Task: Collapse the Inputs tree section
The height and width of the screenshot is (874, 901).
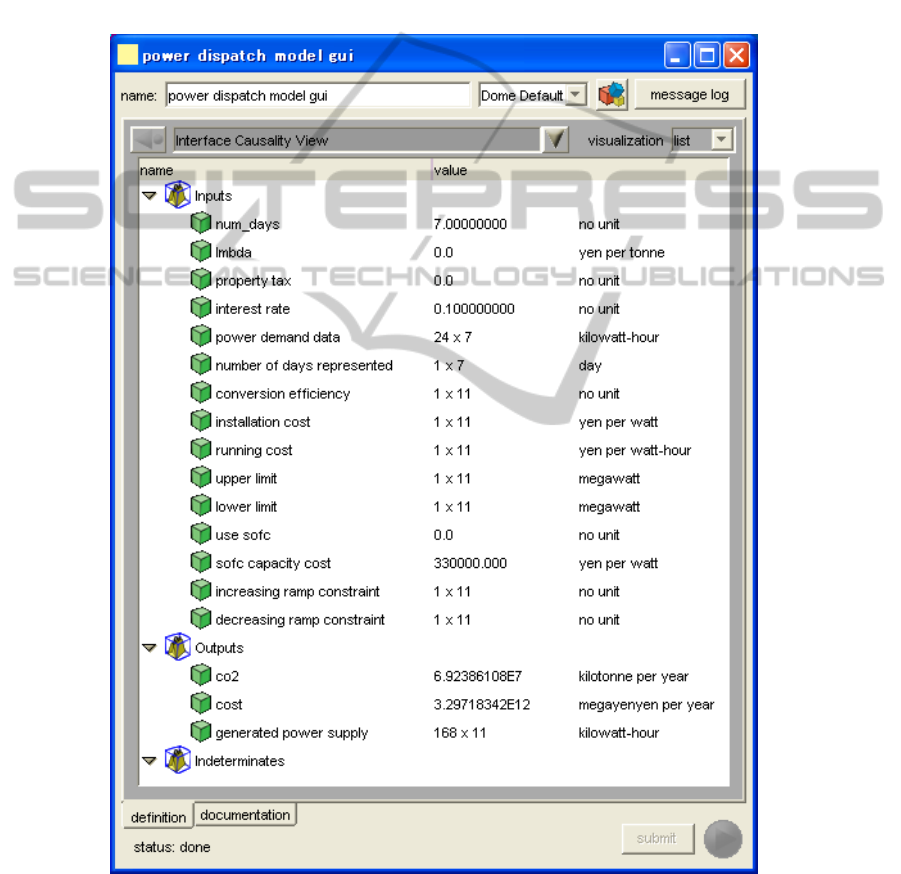Action: [149, 197]
